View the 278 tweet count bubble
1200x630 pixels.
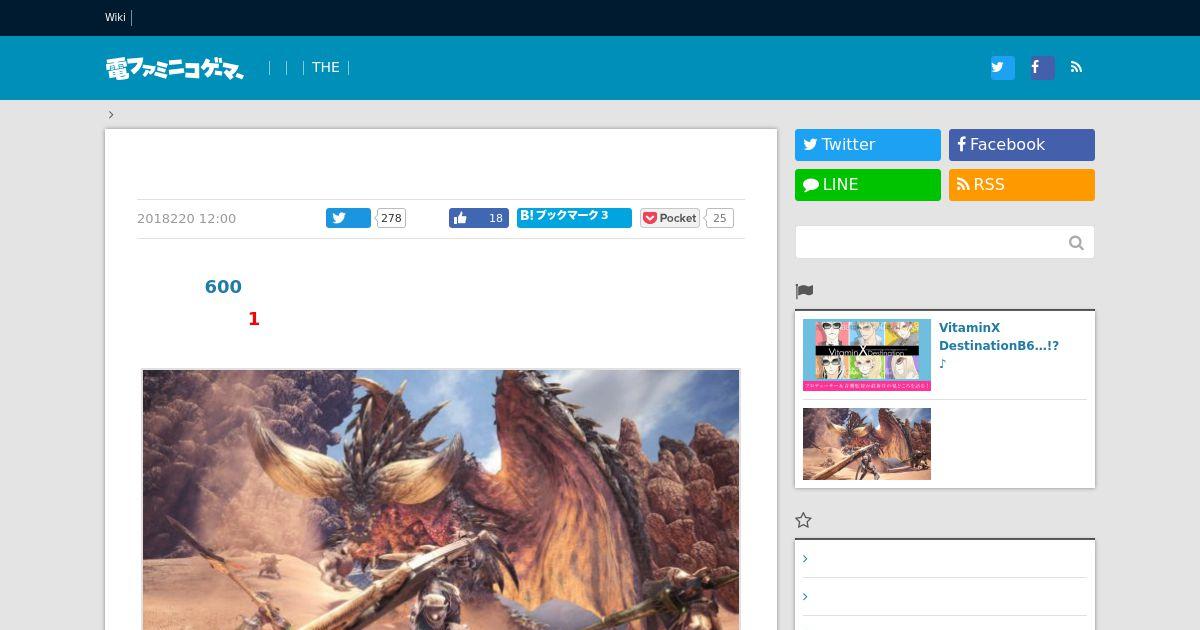pos(391,218)
